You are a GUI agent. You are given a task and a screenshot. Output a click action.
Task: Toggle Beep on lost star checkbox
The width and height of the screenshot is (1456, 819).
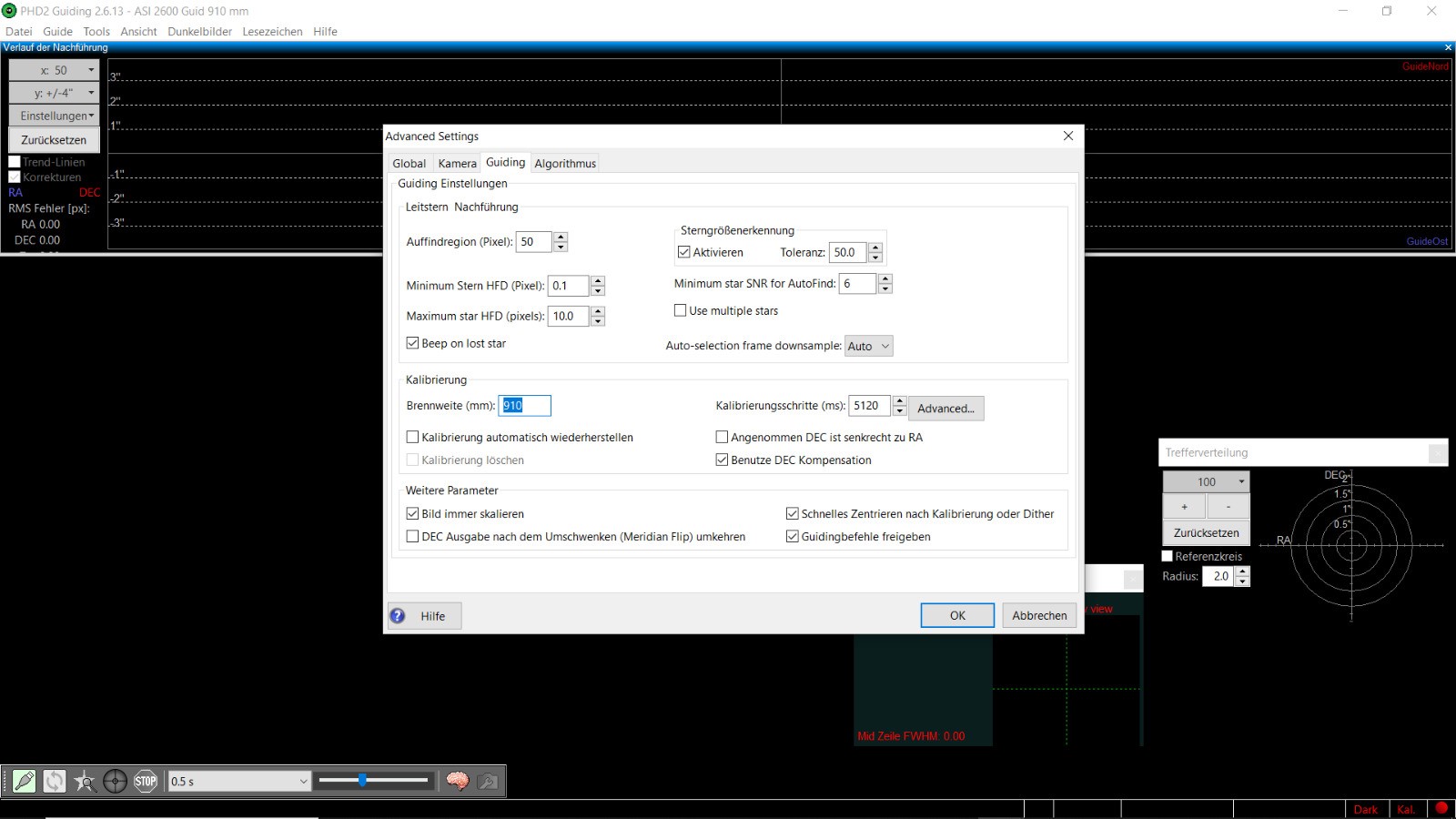tap(412, 343)
